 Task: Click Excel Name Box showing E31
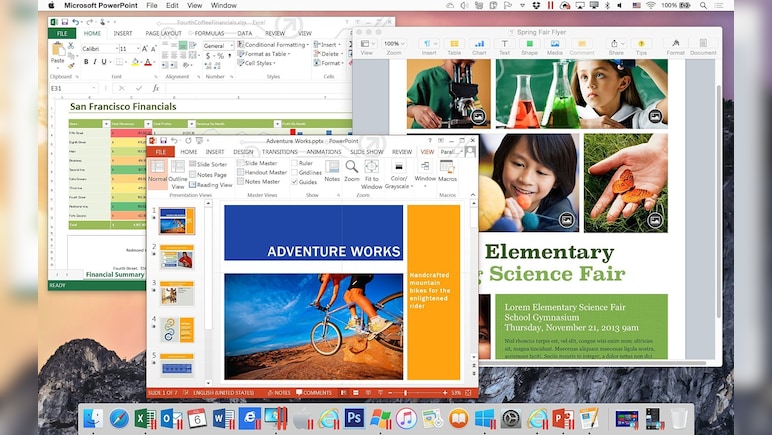[x=74, y=88]
